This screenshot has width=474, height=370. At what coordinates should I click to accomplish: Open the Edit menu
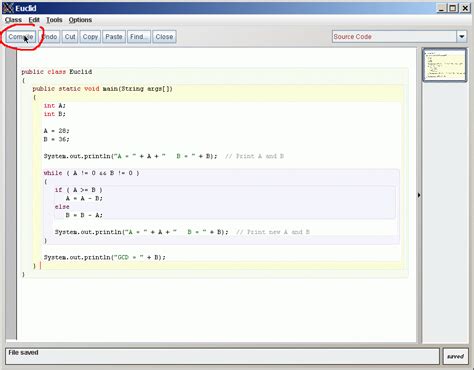point(34,20)
